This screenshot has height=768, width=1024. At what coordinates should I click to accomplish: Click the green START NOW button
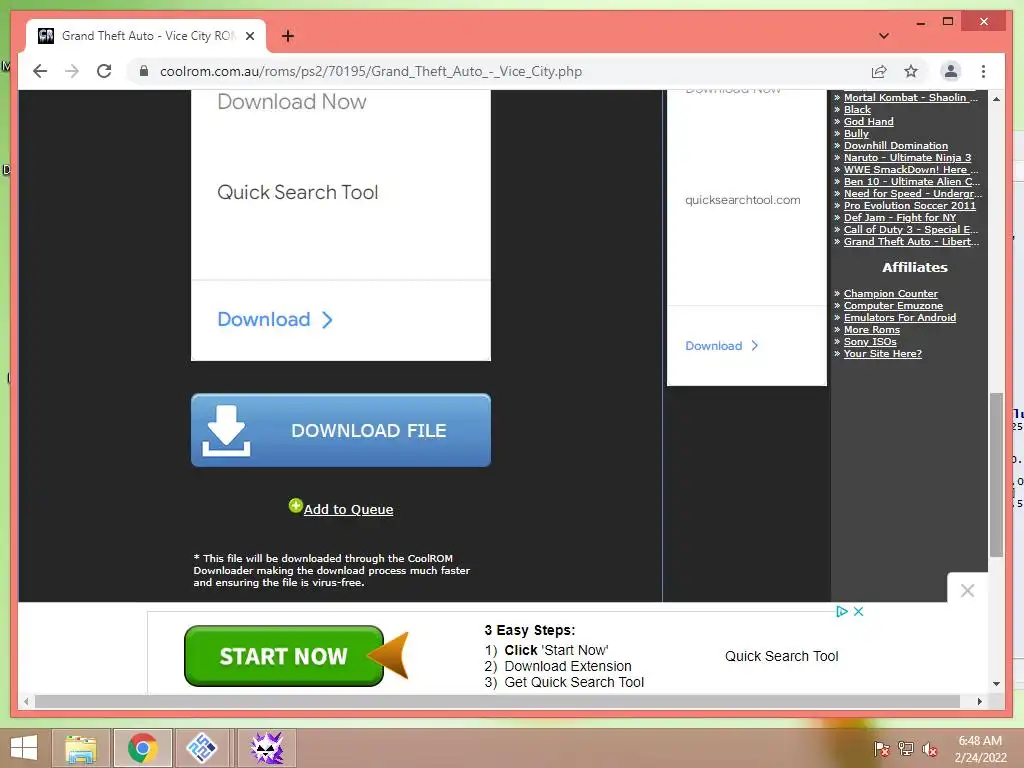click(x=283, y=656)
